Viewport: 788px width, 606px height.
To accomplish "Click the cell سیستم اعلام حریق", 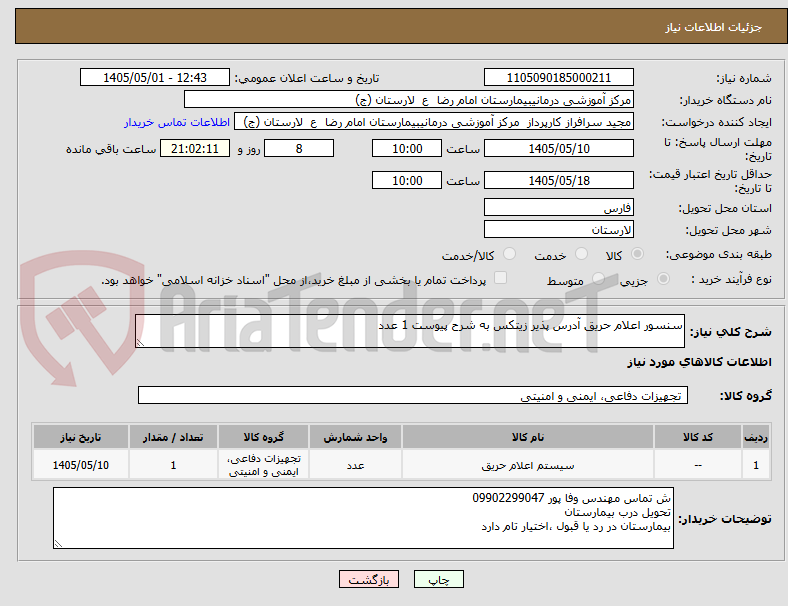I will click(x=528, y=465).
